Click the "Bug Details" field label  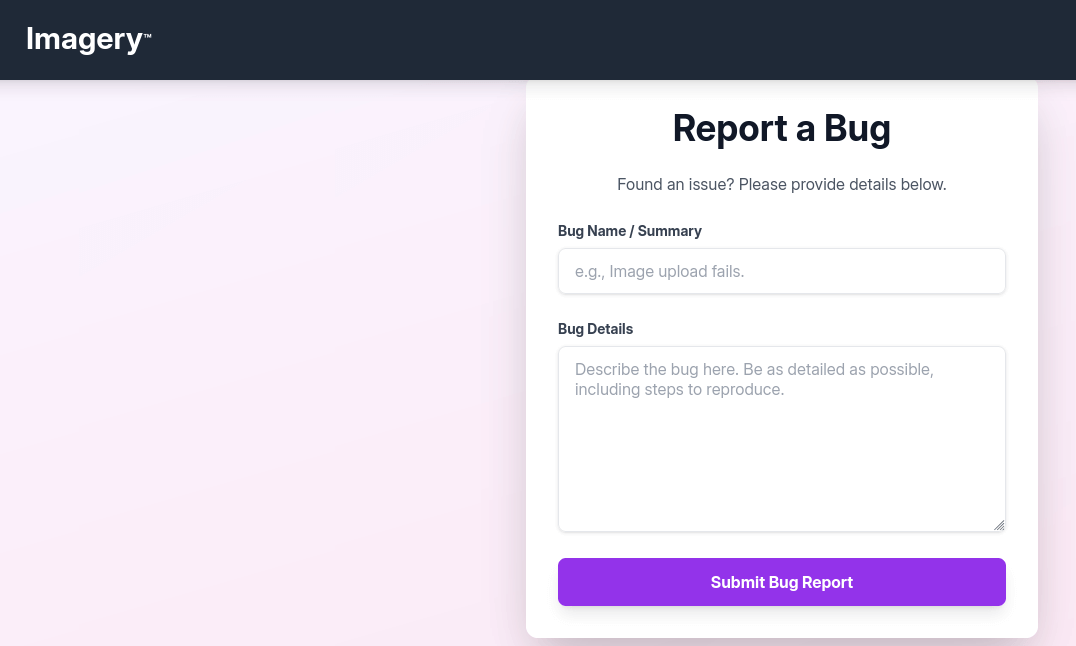[595, 329]
